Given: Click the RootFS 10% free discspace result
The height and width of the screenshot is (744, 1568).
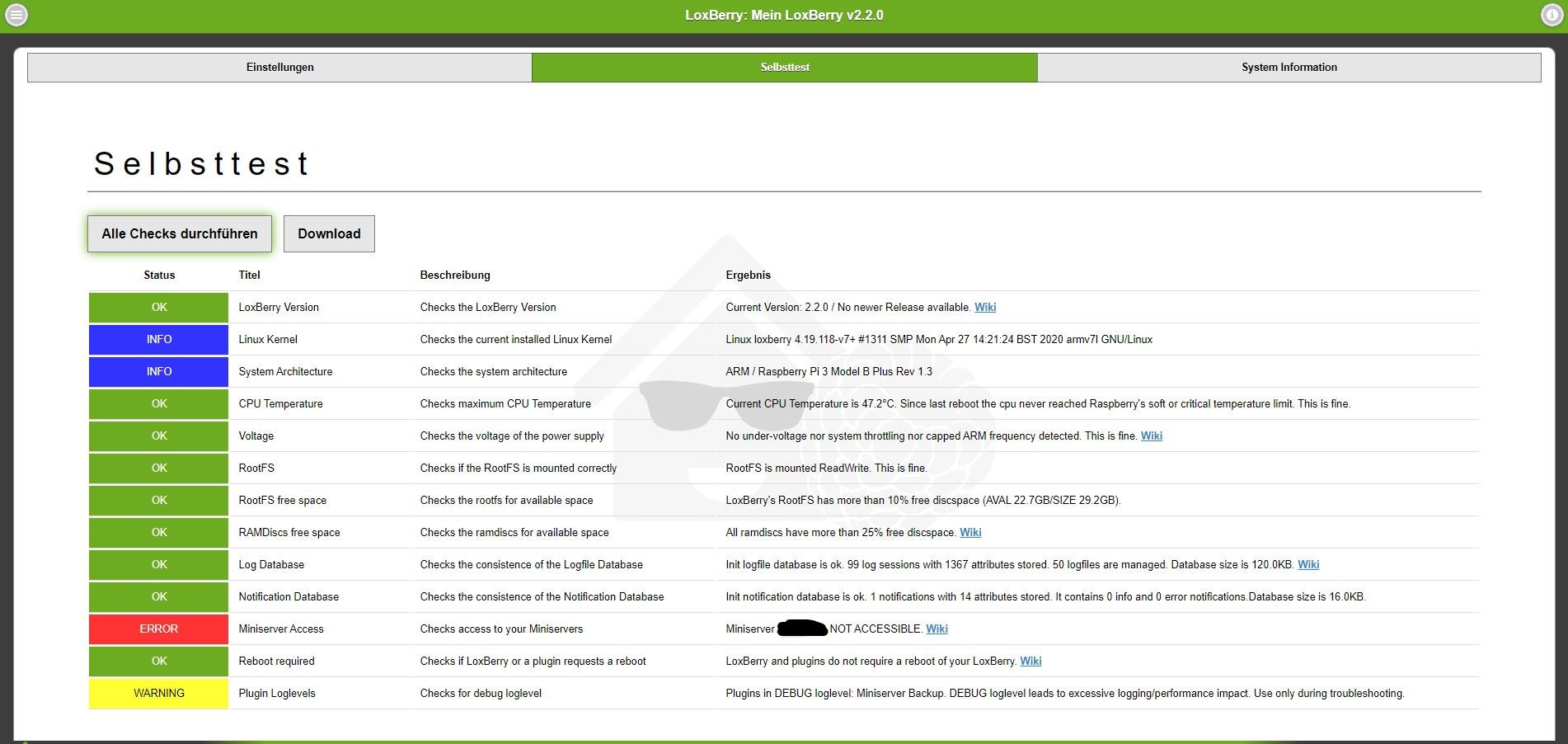Looking at the screenshot, I should click(x=923, y=501).
